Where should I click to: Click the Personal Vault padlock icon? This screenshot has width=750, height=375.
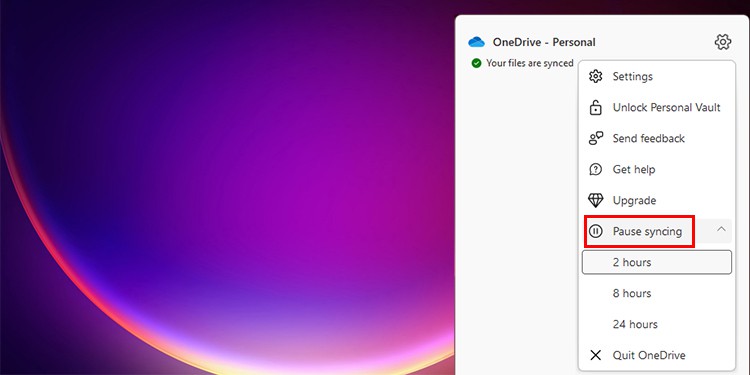[x=596, y=108]
